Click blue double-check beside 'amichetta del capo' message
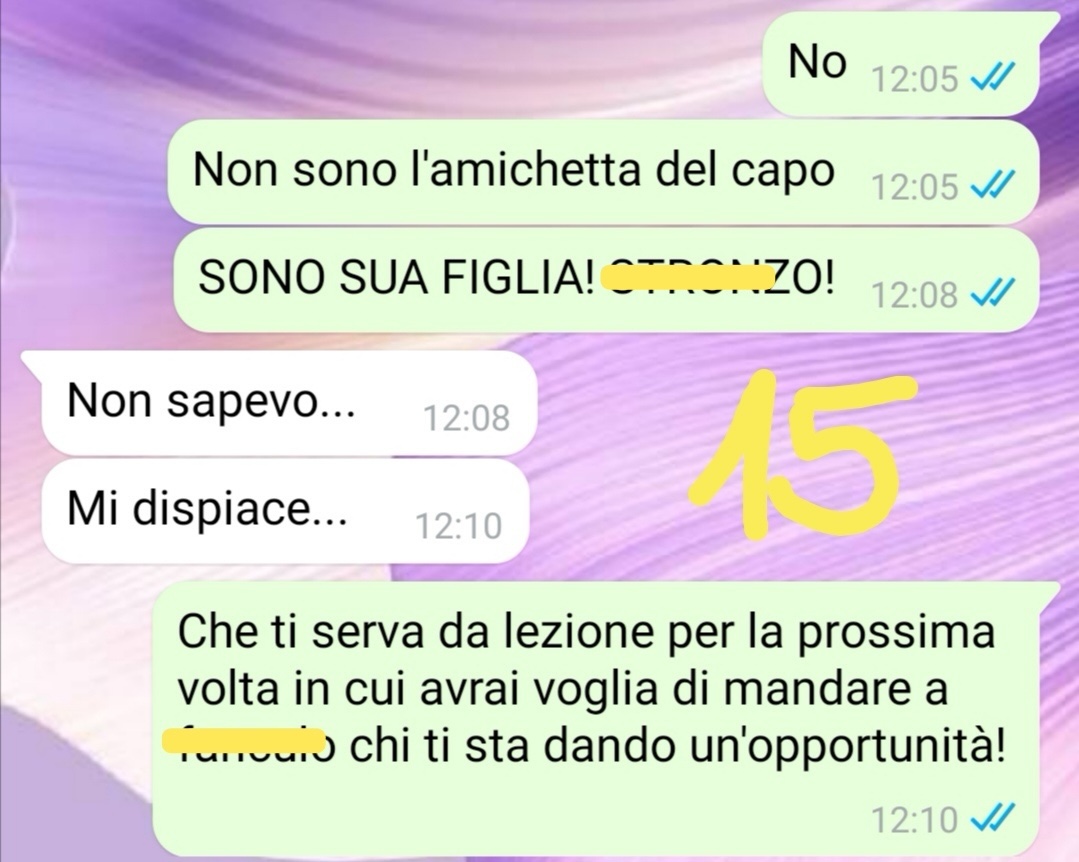 tap(992, 185)
